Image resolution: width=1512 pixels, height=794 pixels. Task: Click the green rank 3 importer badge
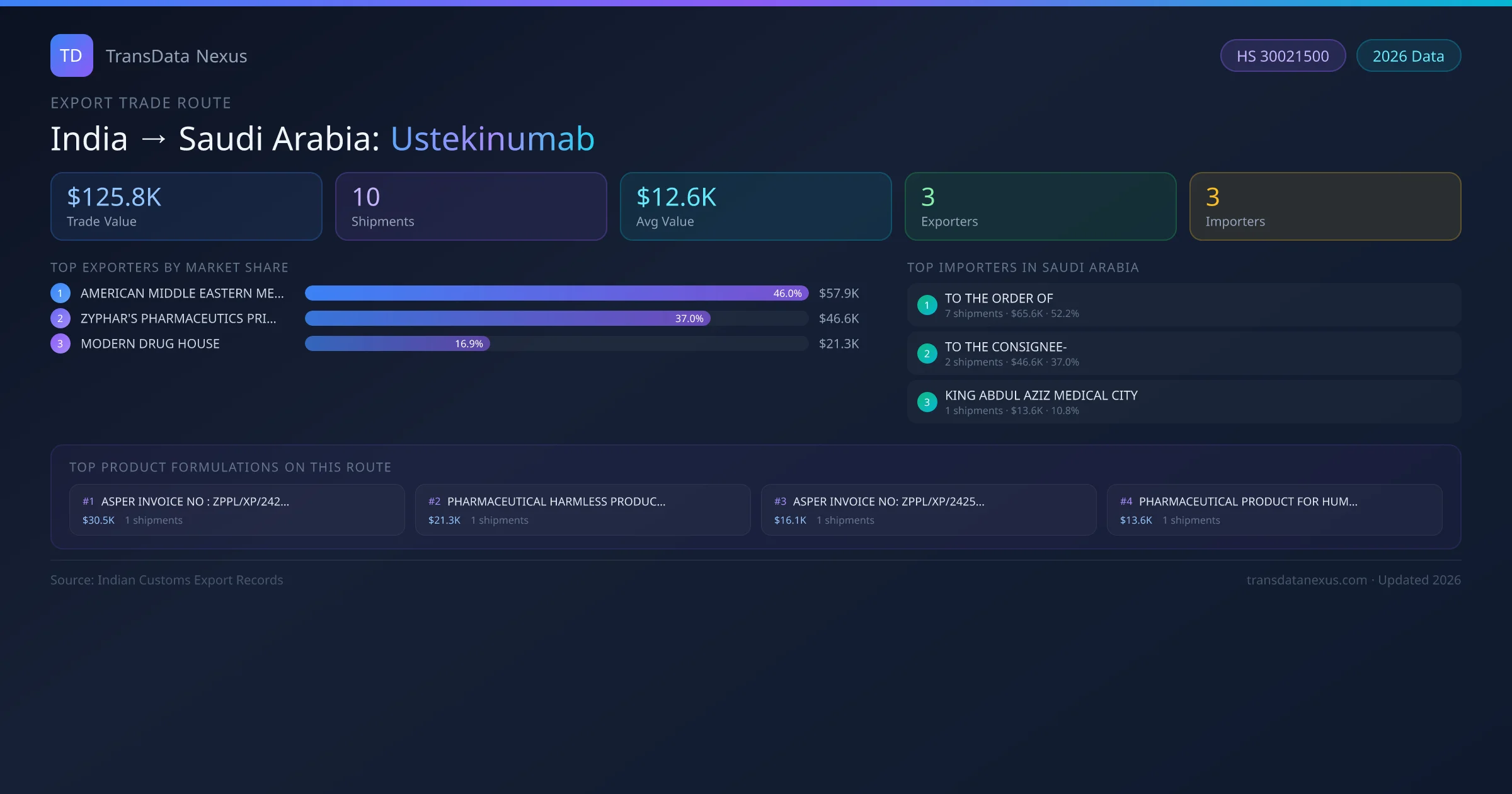[927, 402]
